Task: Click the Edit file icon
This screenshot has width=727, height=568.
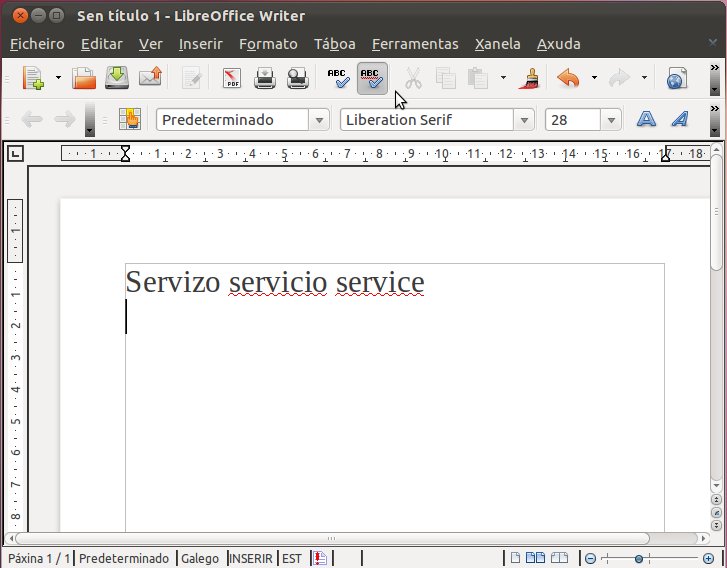Action: [191, 78]
